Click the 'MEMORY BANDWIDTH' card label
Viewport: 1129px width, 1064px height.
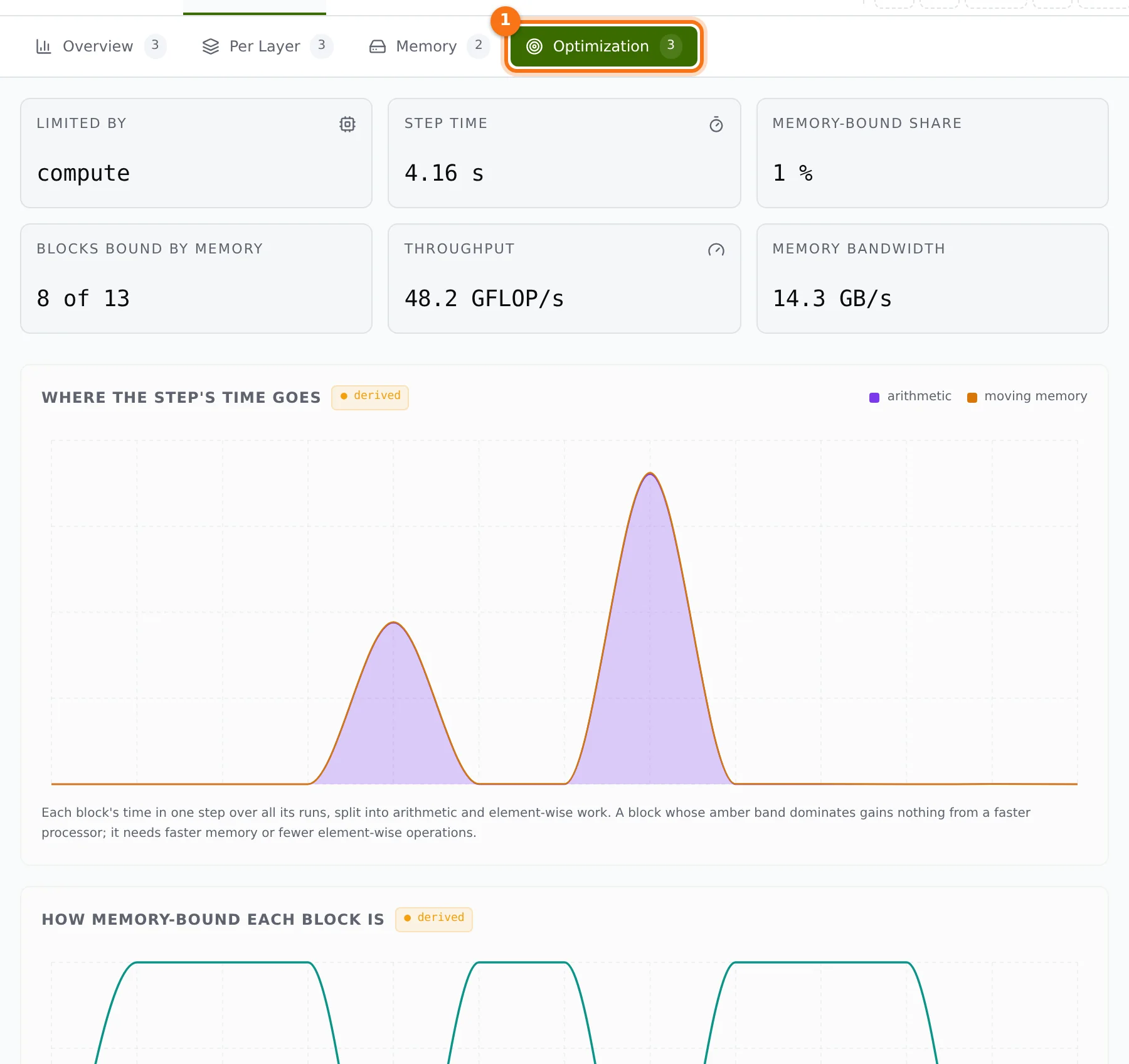point(859,249)
